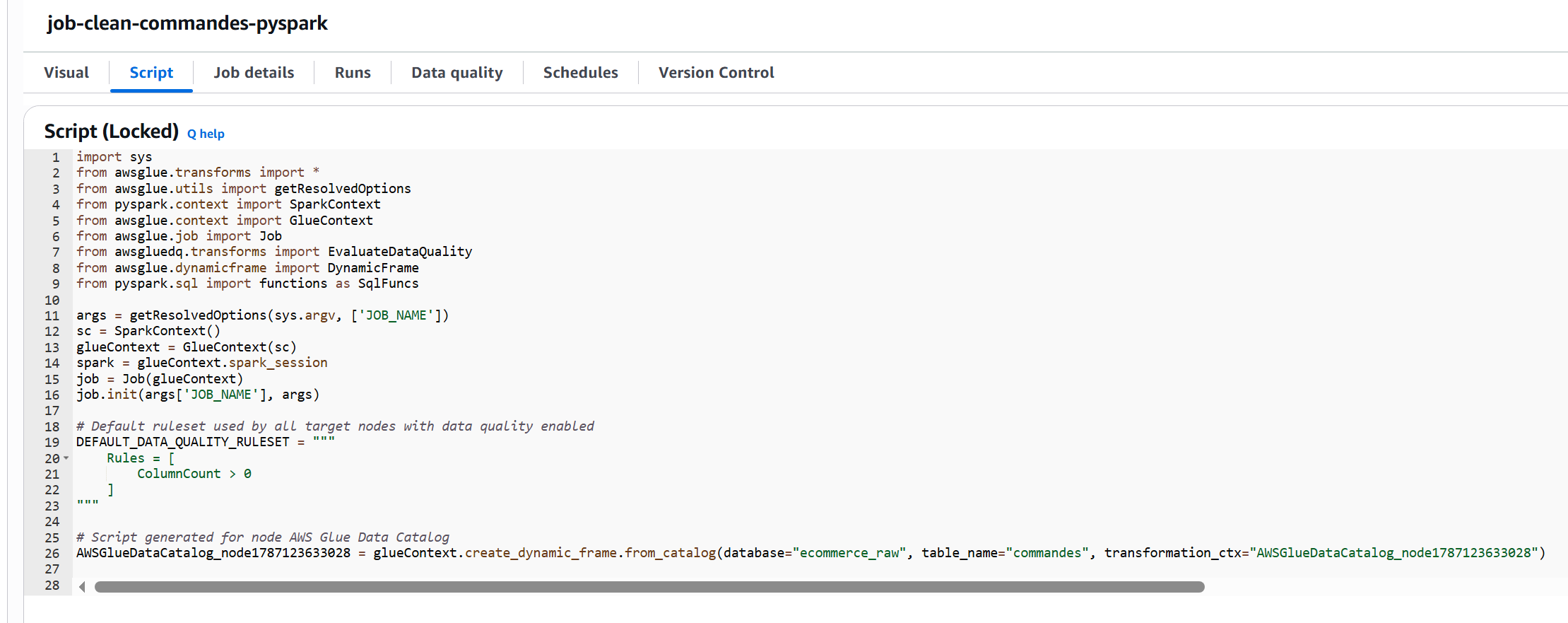The width and height of the screenshot is (1568, 623).
Task: Click 'Job(glueContext)' on line 15
Action: [x=183, y=379]
